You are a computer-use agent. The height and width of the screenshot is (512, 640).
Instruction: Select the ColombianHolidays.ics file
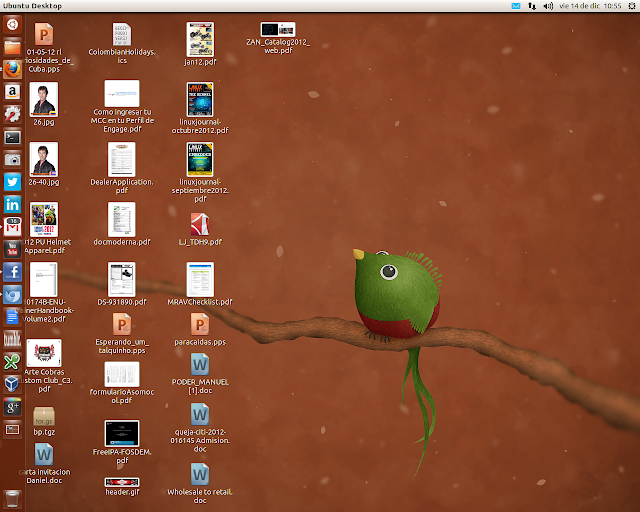tap(122, 43)
